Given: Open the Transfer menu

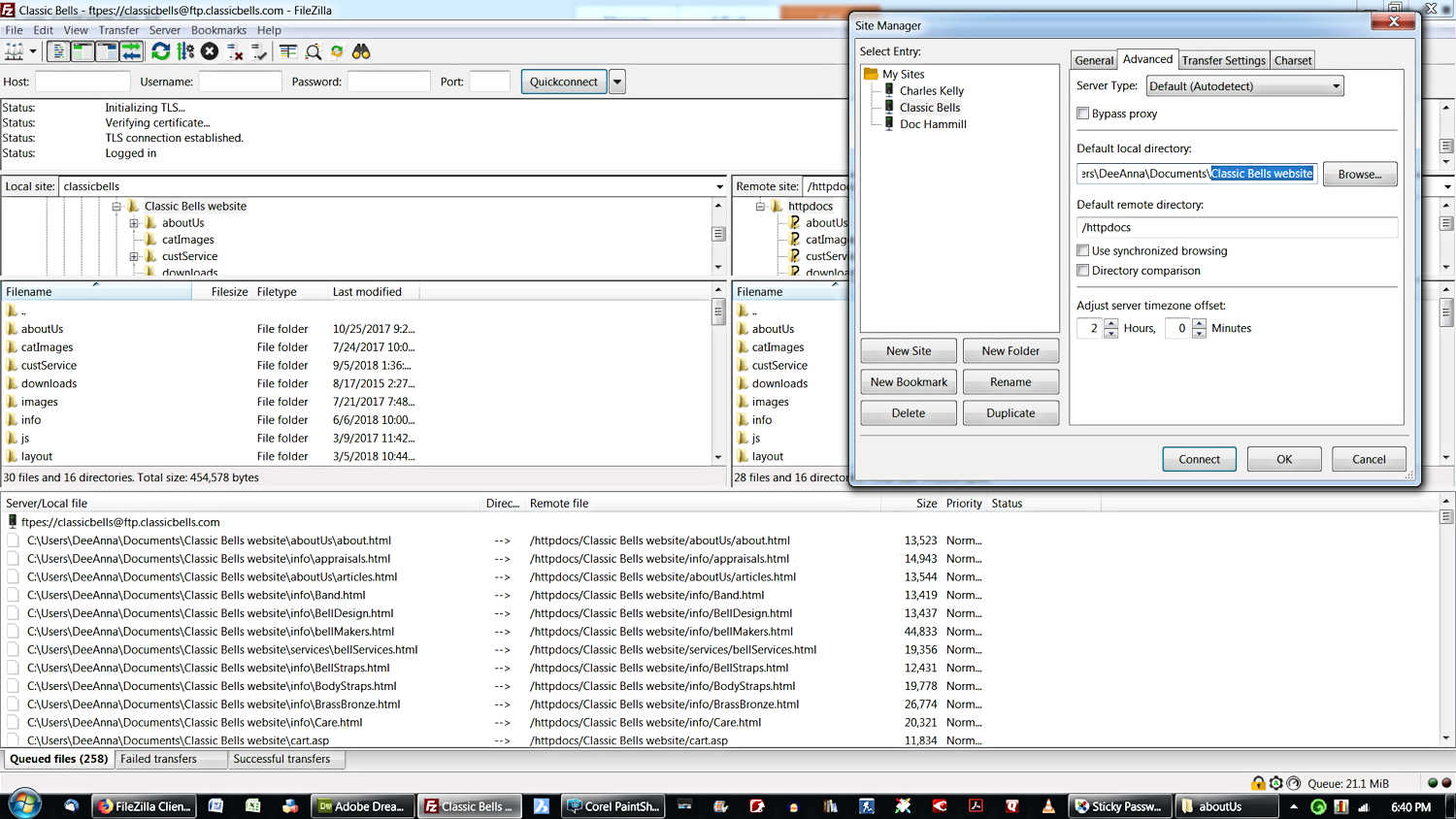Looking at the screenshot, I should pos(118,30).
